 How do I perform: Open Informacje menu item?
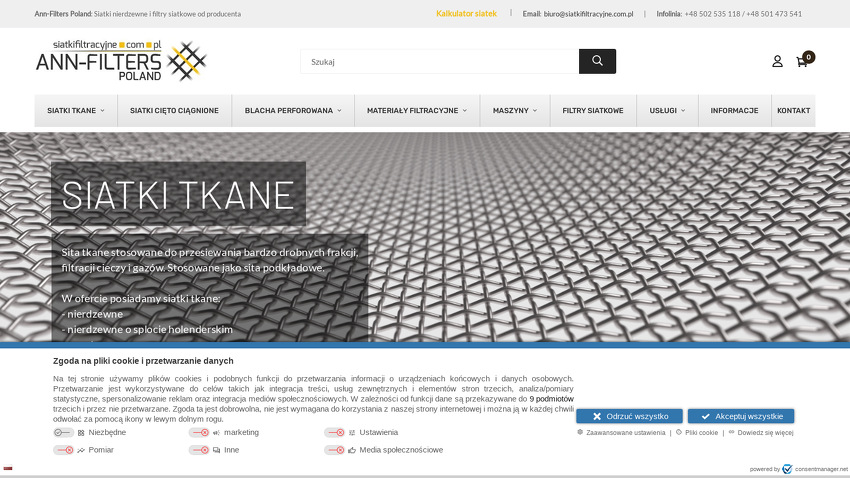pos(735,111)
